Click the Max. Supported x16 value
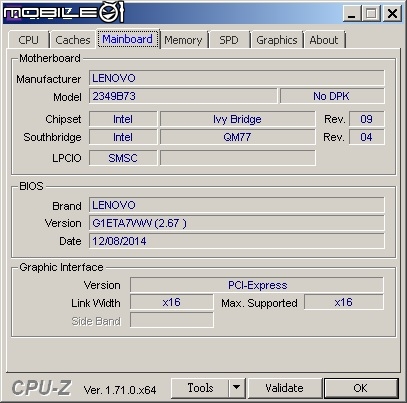Viewport: 407px width, 403px height. click(x=344, y=302)
